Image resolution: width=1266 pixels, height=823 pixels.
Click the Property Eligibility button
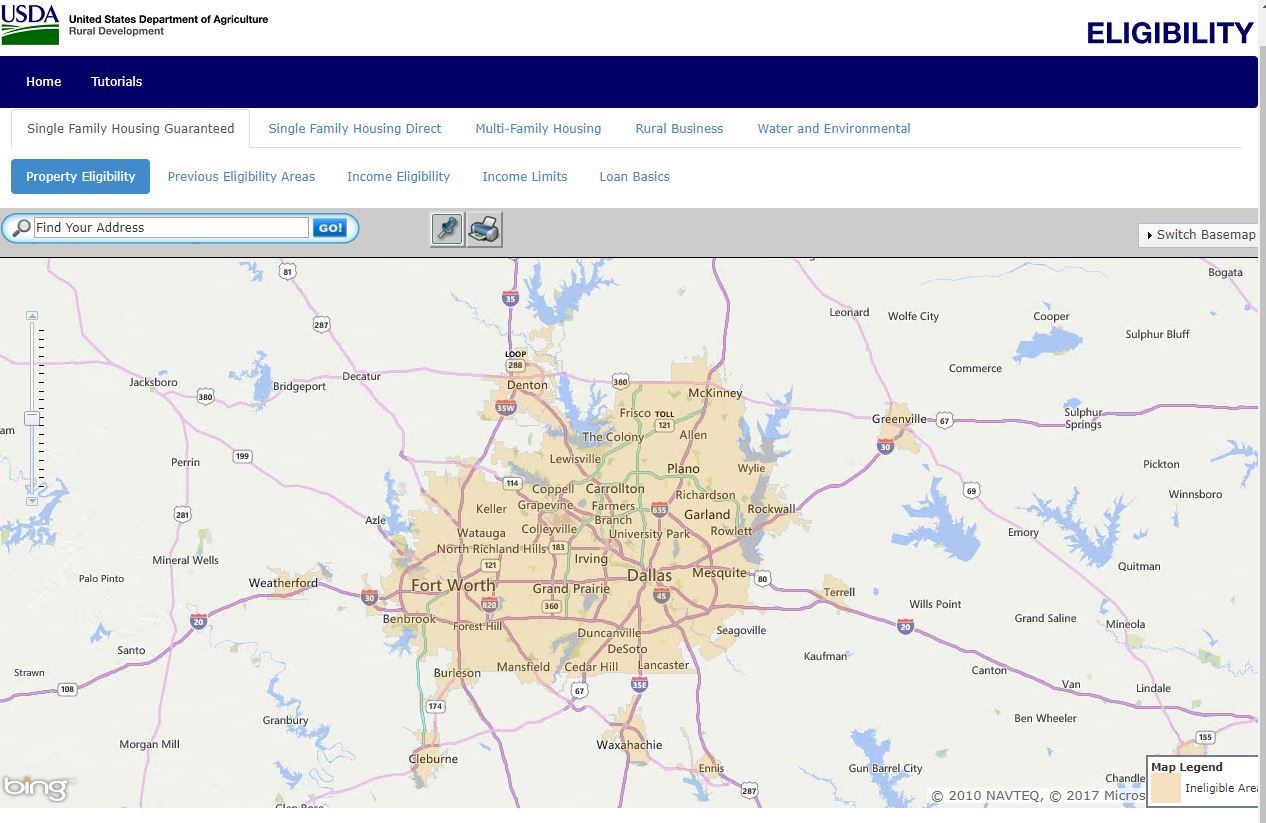pos(81,176)
